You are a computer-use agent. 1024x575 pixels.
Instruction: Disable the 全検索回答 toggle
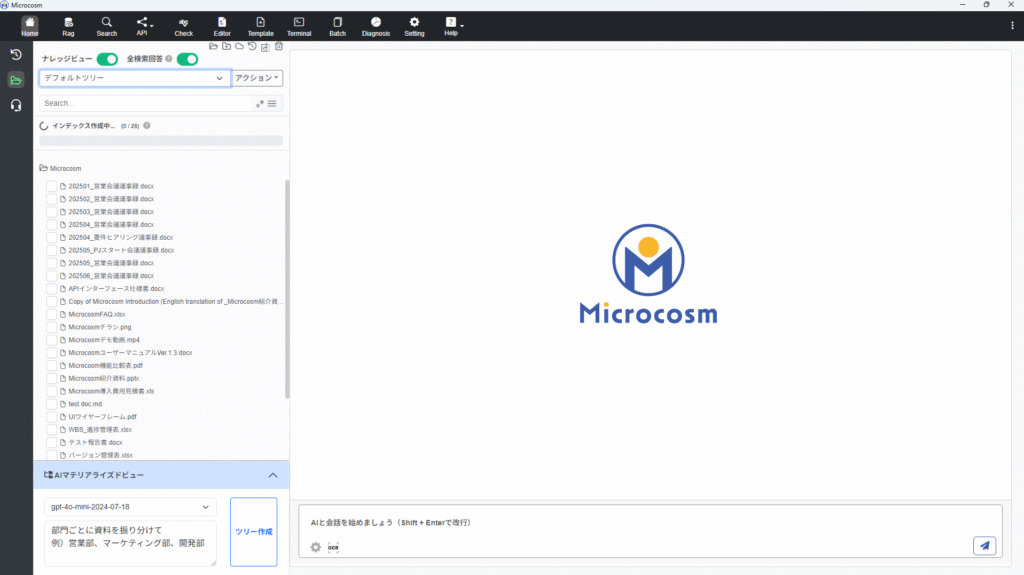point(187,60)
